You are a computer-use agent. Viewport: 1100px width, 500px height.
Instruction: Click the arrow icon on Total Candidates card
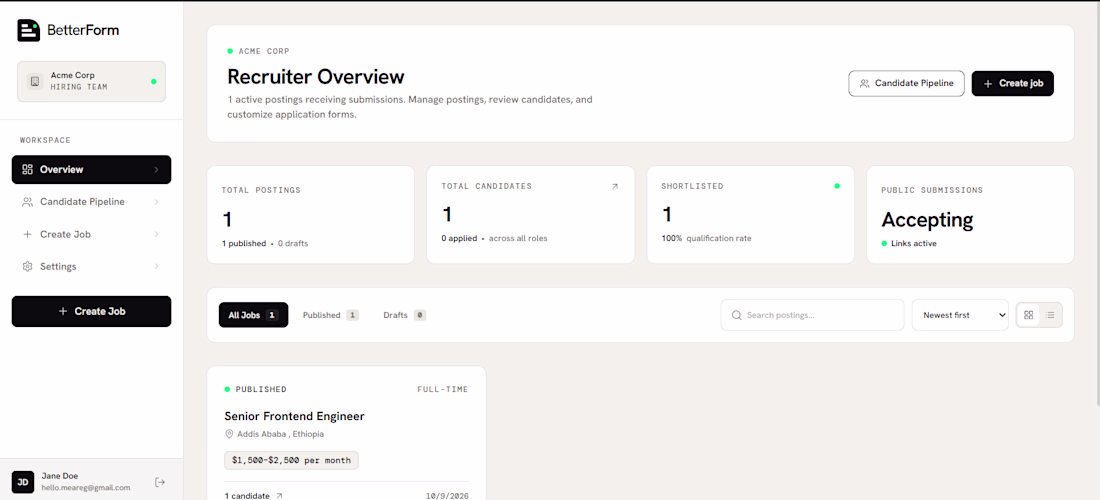pyautogui.click(x=615, y=187)
